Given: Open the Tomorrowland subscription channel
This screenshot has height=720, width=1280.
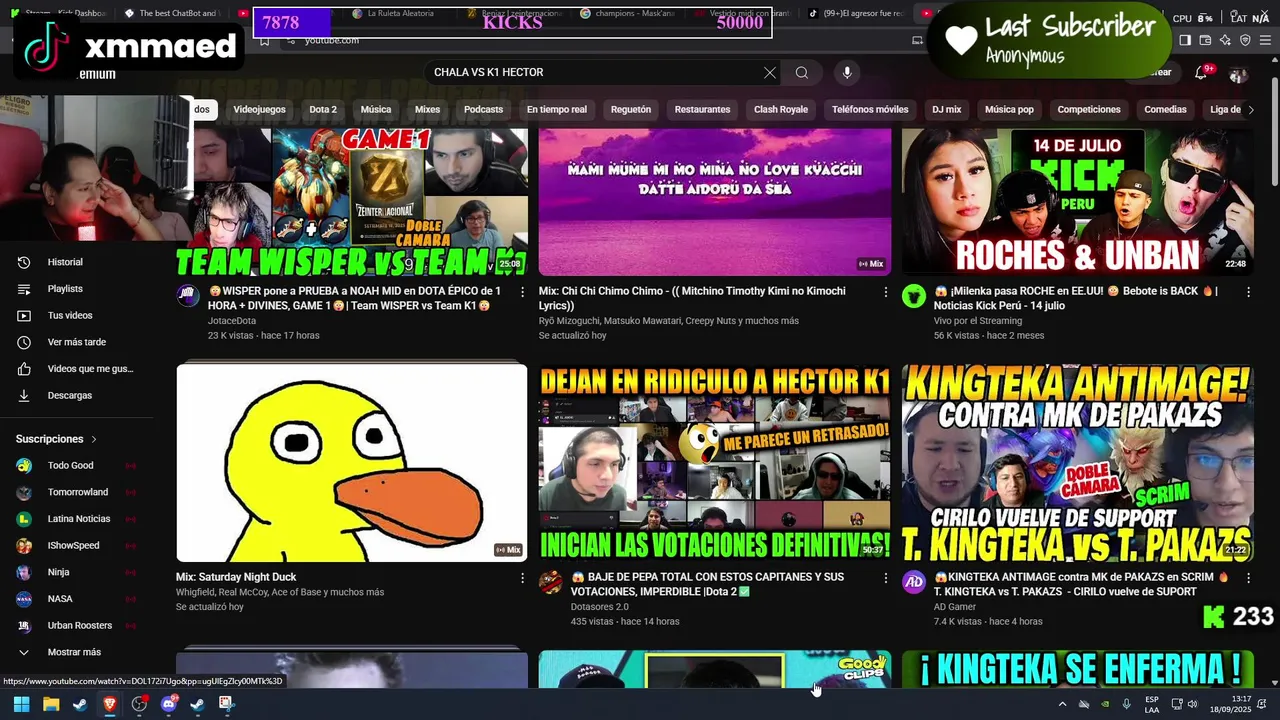Looking at the screenshot, I should coord(76,492).
